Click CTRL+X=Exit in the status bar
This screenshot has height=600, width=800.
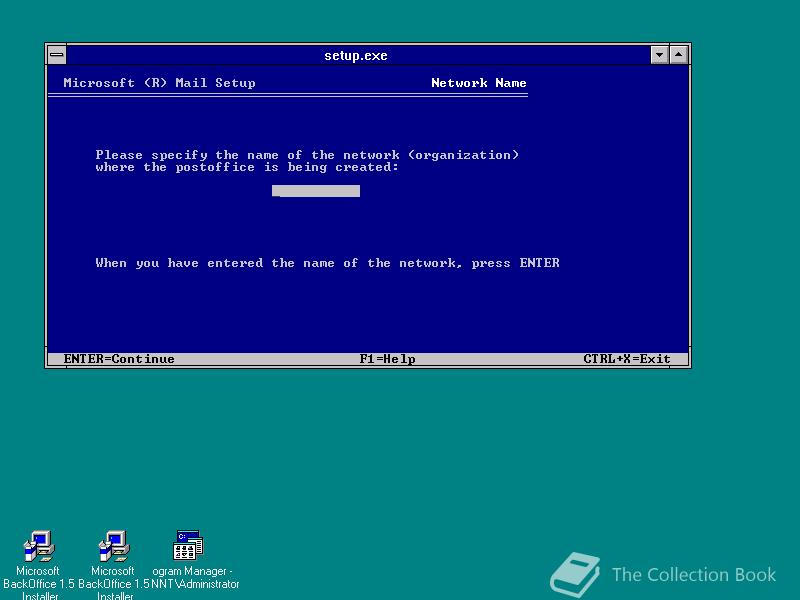627,359
